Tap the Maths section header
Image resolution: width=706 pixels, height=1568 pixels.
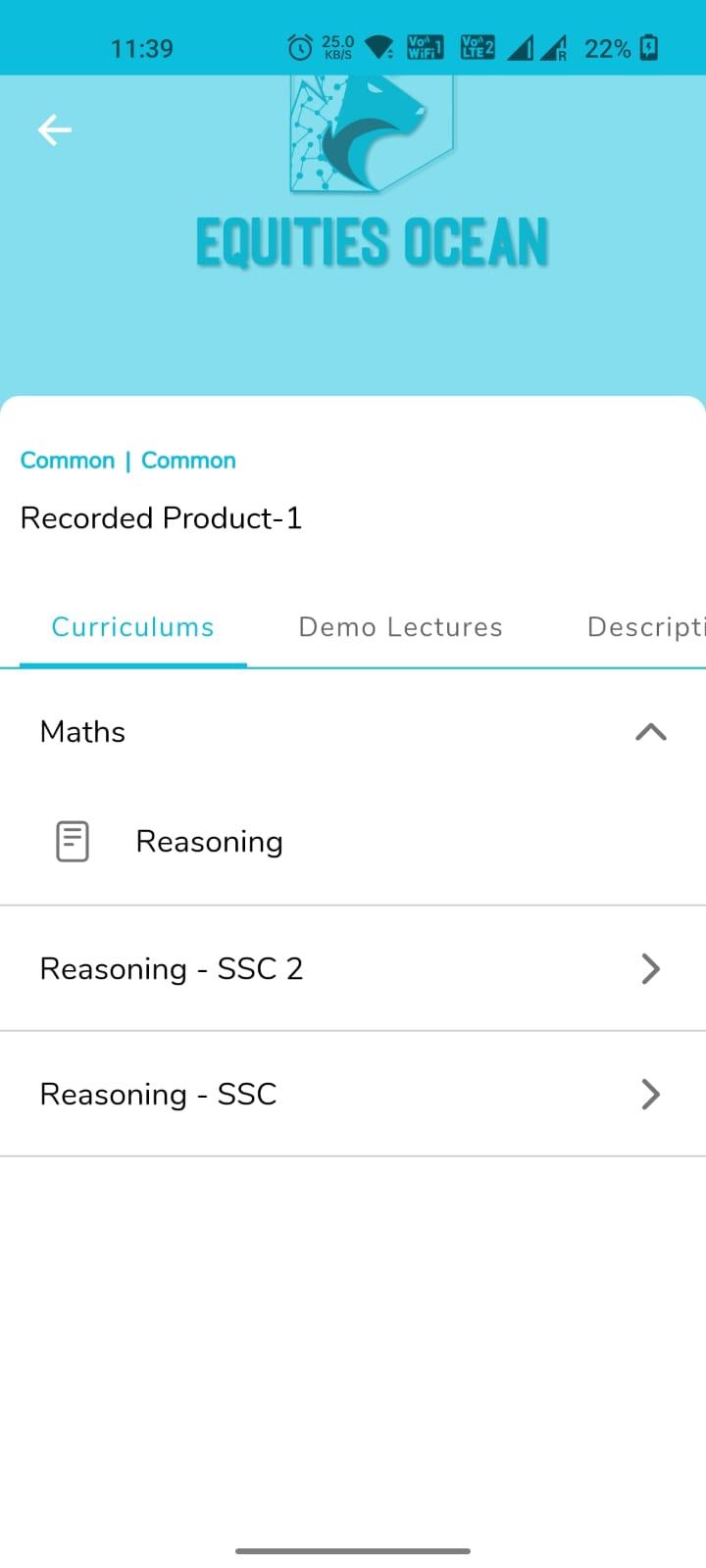[353, 732]
